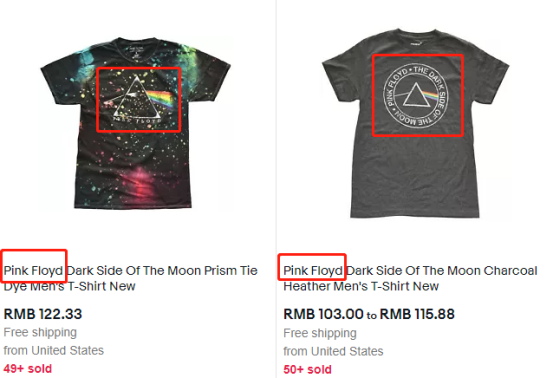554x378 pixels.
Task: Click the circular Dark Side logo on charcoal shirt
Action: click(416, 95)
